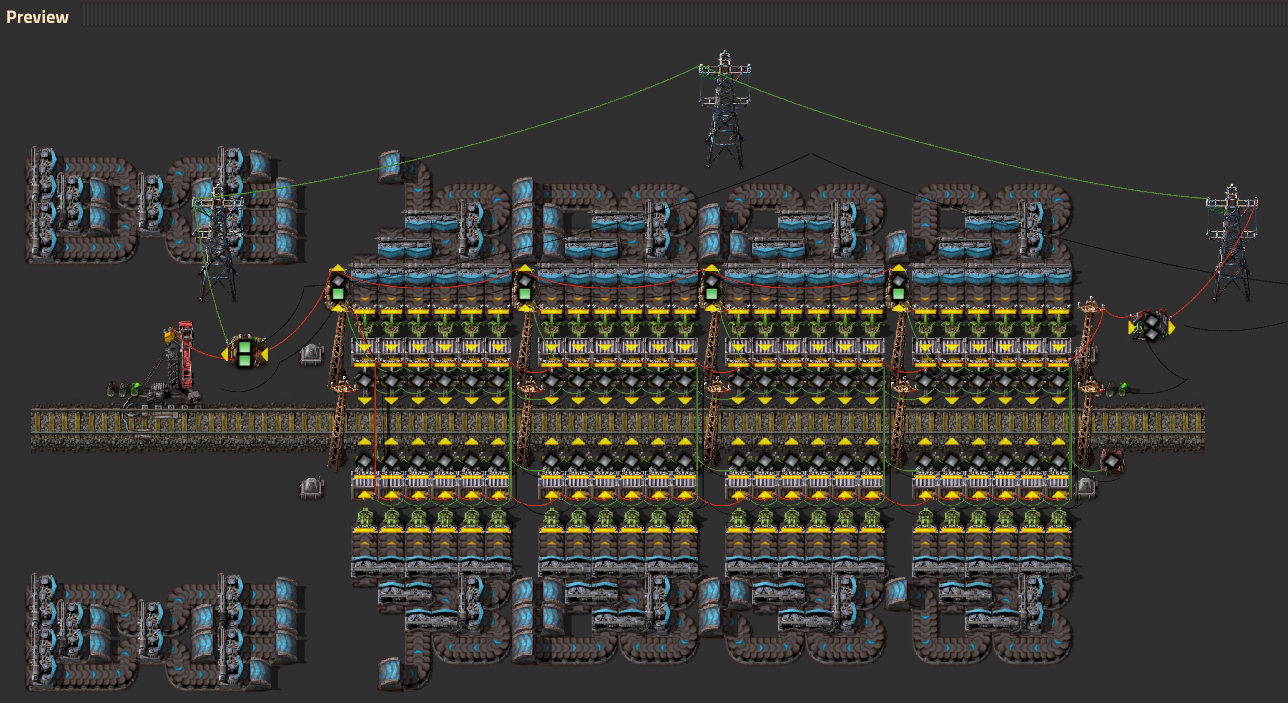Select the constant combinator below the track's right end

click(1112, 461)
